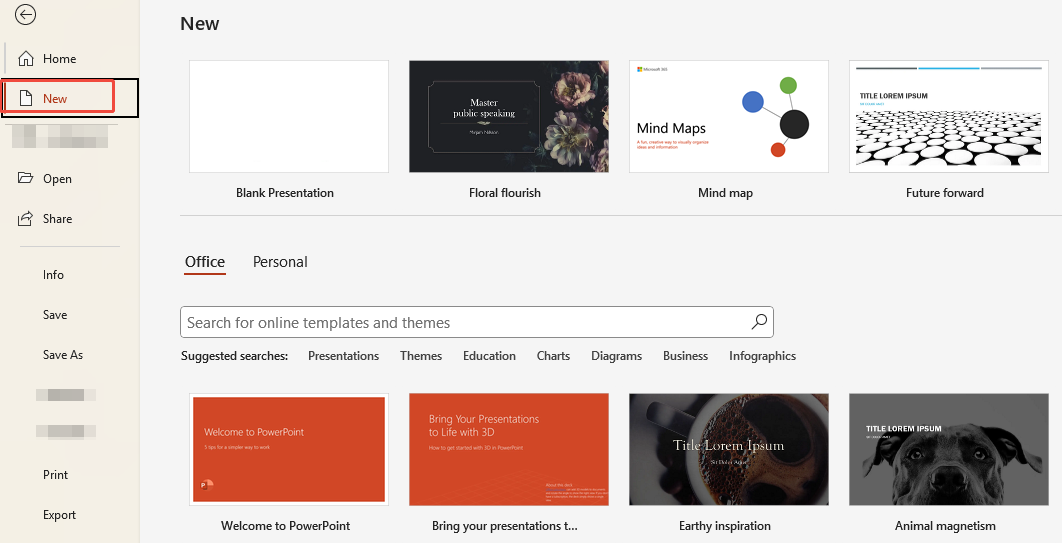The height and width of the screenshot is (543, 1062).
Task: Click the search magnifier icon
Action: (759, 322)
